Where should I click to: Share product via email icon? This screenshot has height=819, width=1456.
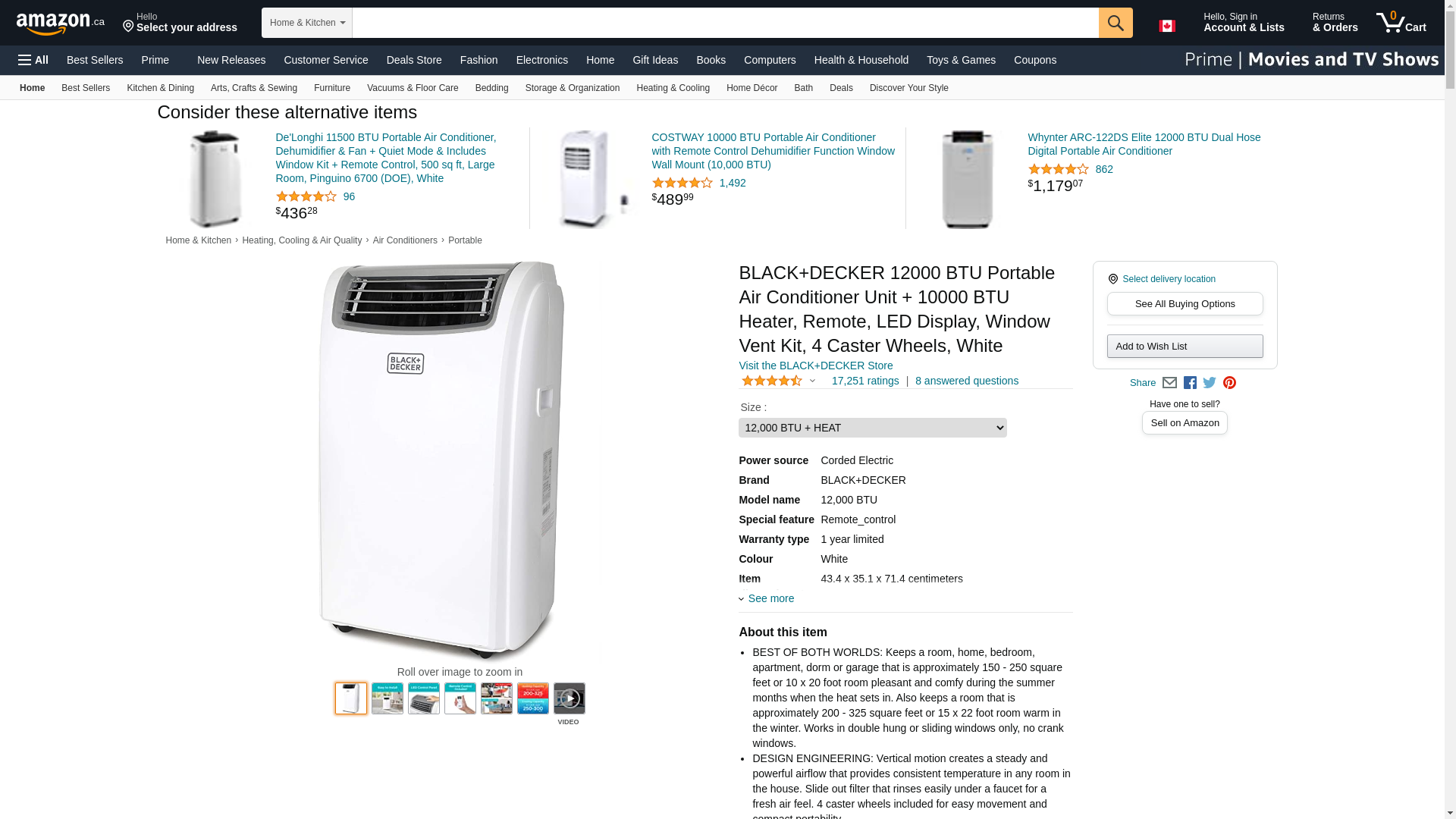click(1169, 383)
